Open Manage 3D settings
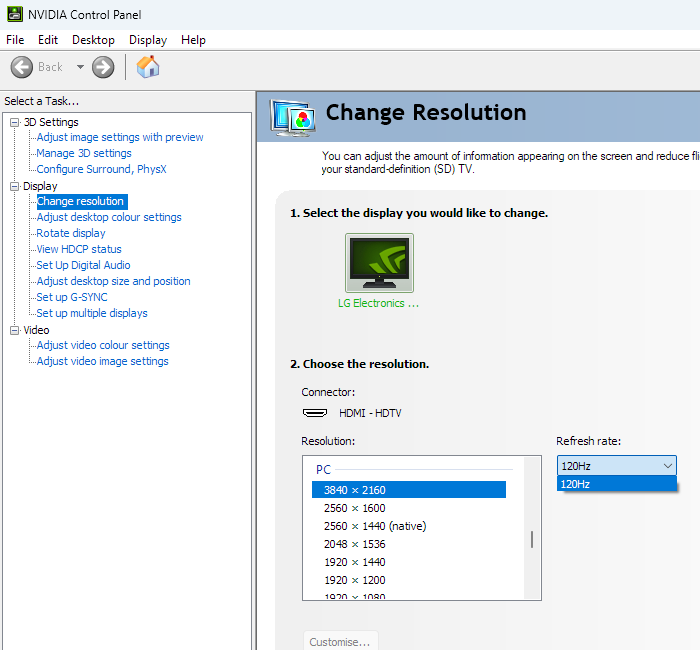The height and width of the screenshot is (650, 700). [84, 153]
